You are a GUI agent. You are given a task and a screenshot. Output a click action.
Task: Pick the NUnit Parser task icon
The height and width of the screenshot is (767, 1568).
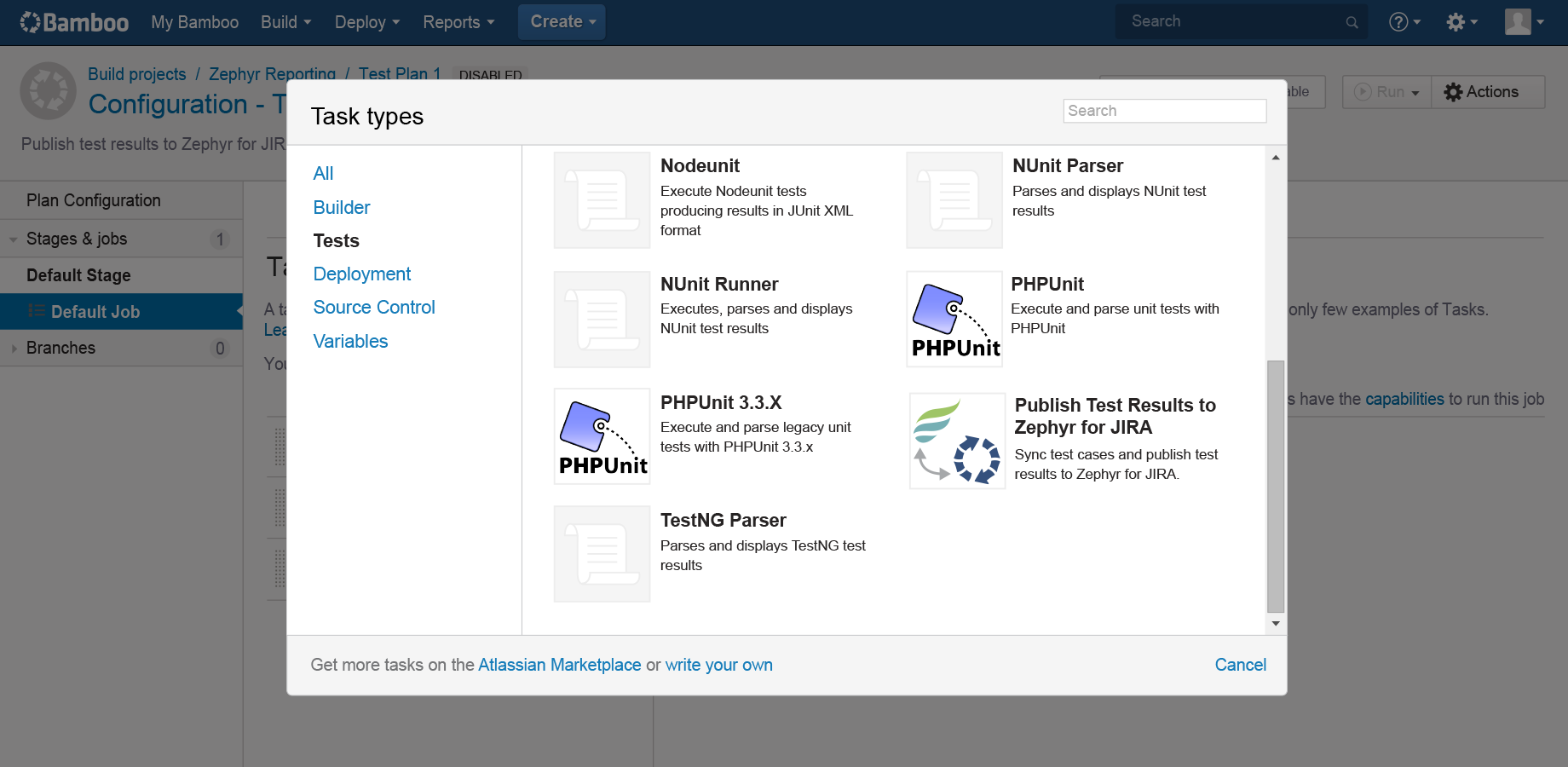point(954,200)
